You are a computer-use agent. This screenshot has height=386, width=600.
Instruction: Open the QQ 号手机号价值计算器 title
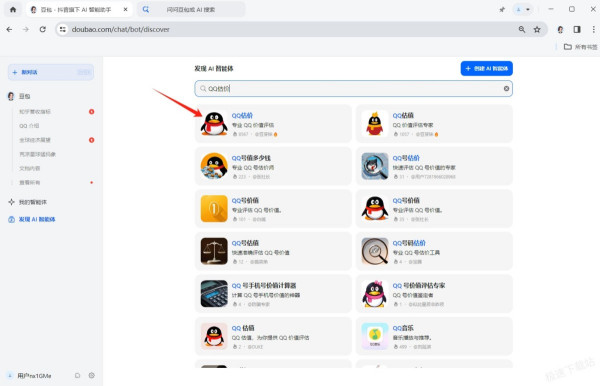[x=264, y=285]
